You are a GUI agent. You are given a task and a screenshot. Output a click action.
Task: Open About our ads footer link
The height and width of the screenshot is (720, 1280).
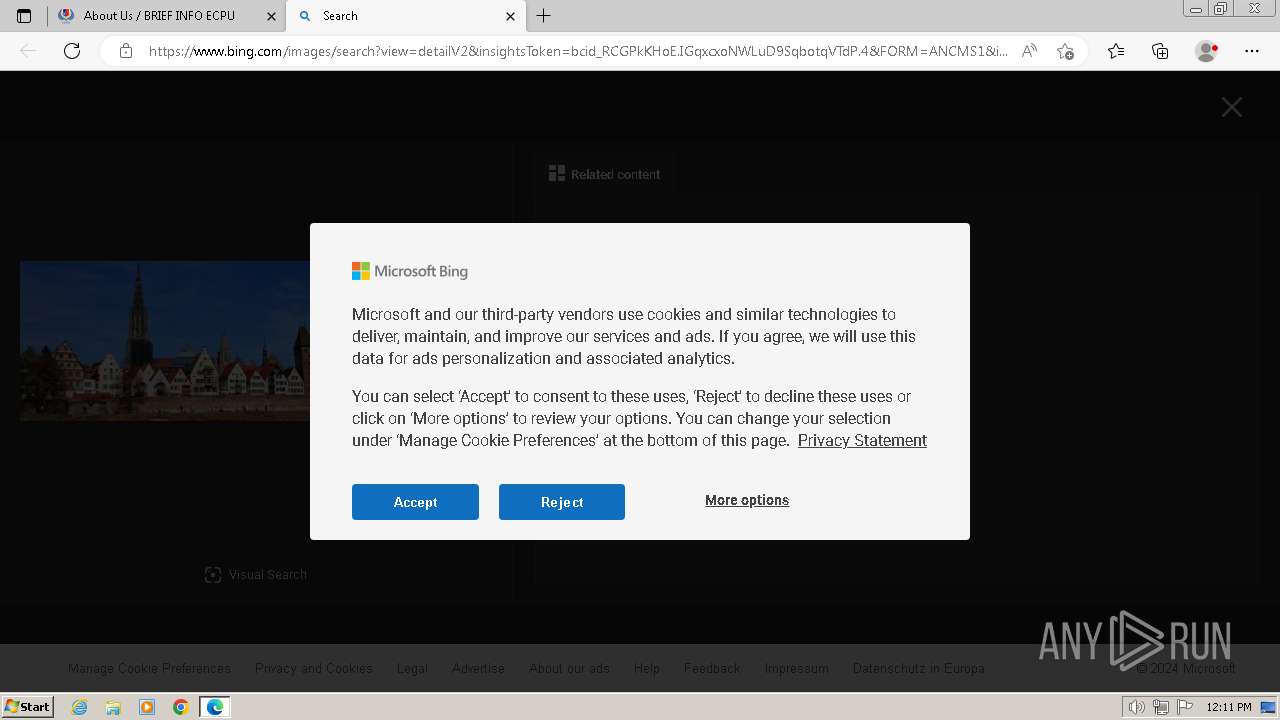click(x=569, y=668)
